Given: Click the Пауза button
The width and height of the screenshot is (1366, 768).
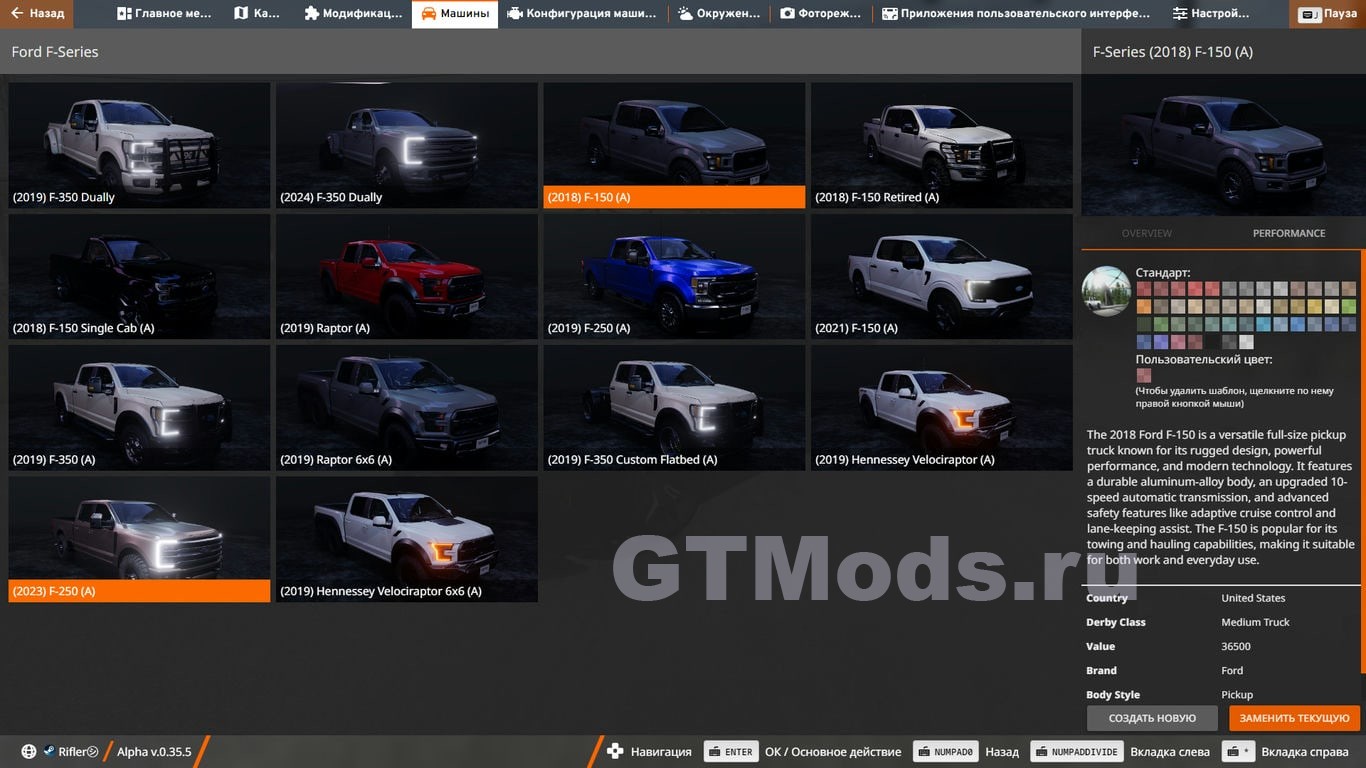Looking at the screenshot, I should tap(1328, 14).
